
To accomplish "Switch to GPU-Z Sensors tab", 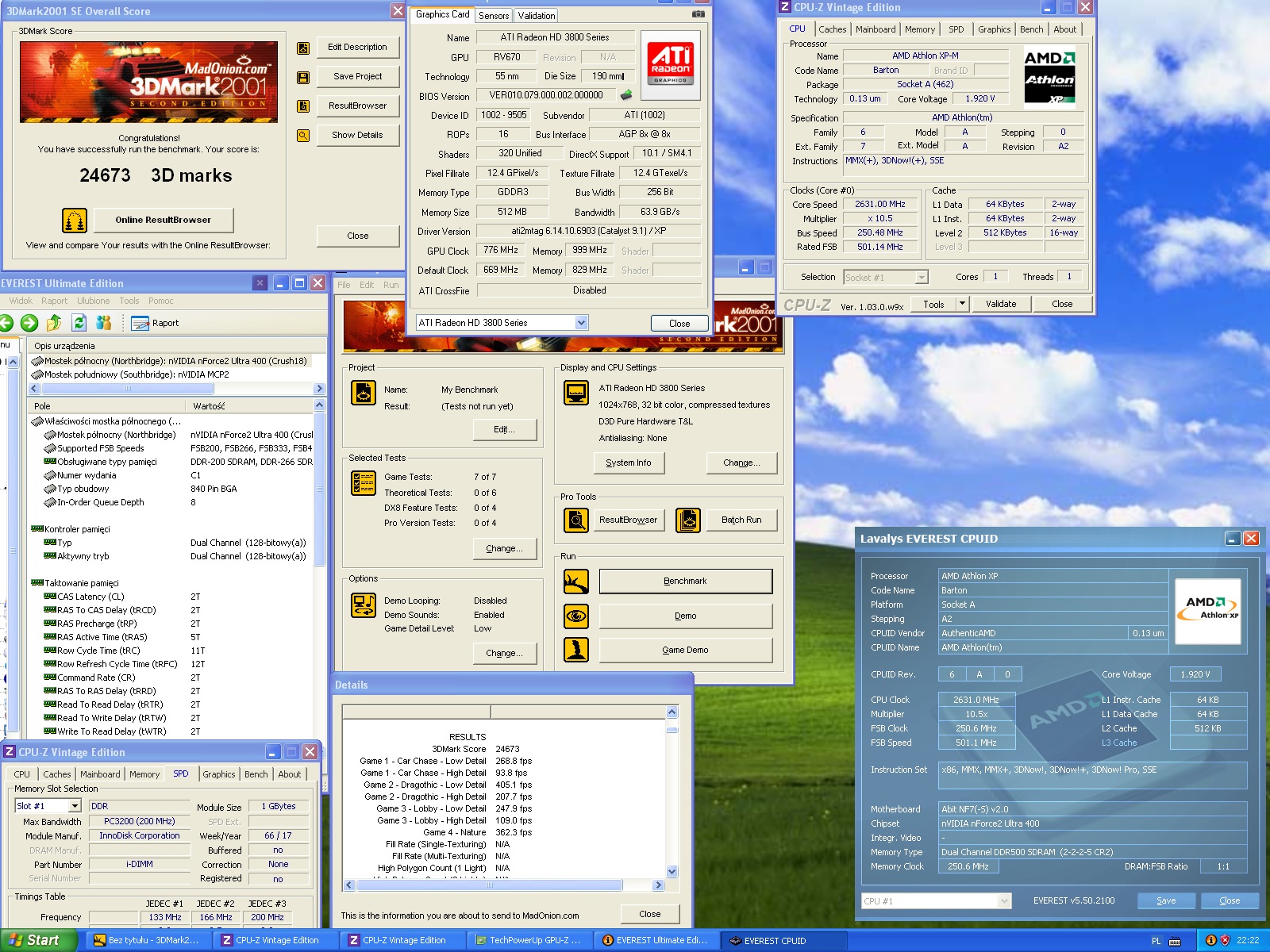I will (494, 16).
